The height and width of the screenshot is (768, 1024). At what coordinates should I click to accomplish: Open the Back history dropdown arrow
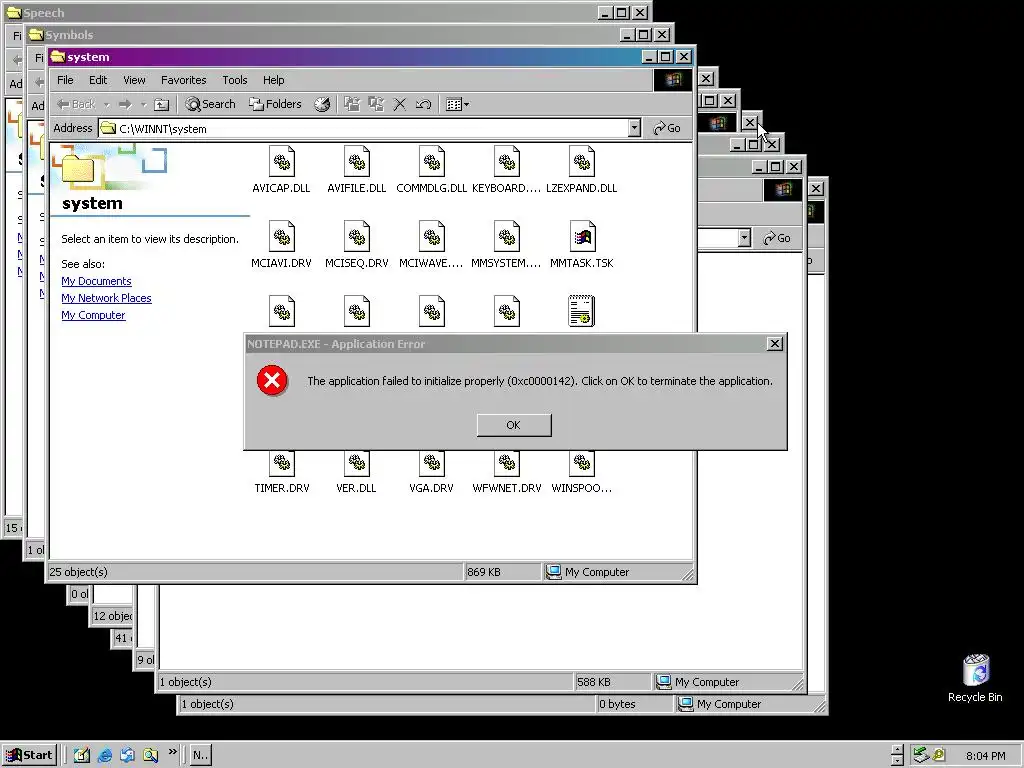[106, 104]
